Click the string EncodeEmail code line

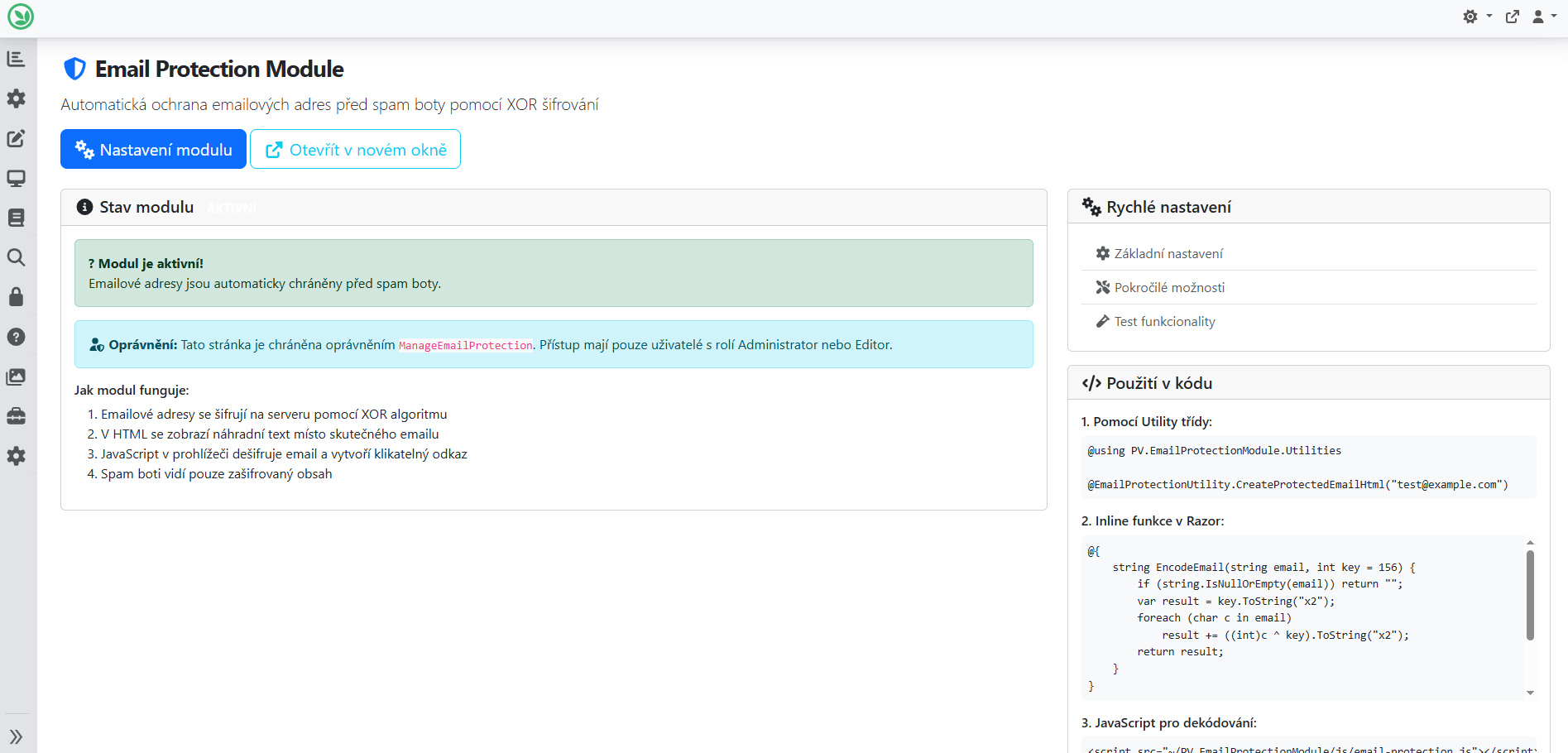[1264, 567]
